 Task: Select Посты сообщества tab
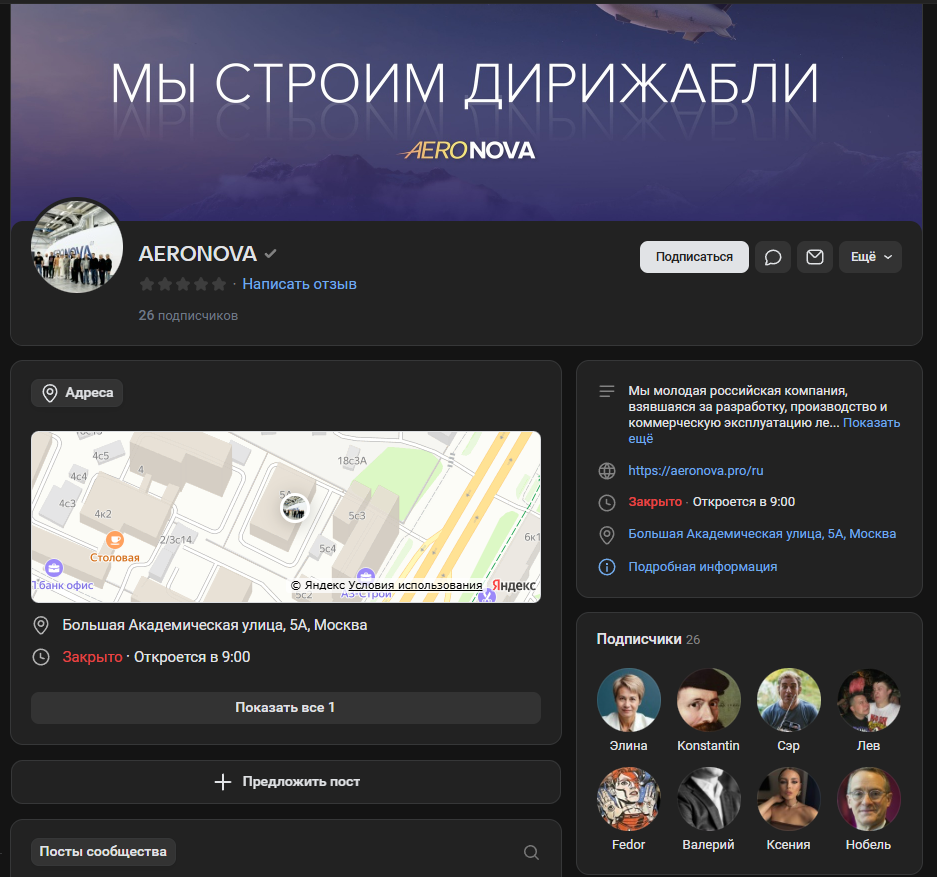coord(103,851)
